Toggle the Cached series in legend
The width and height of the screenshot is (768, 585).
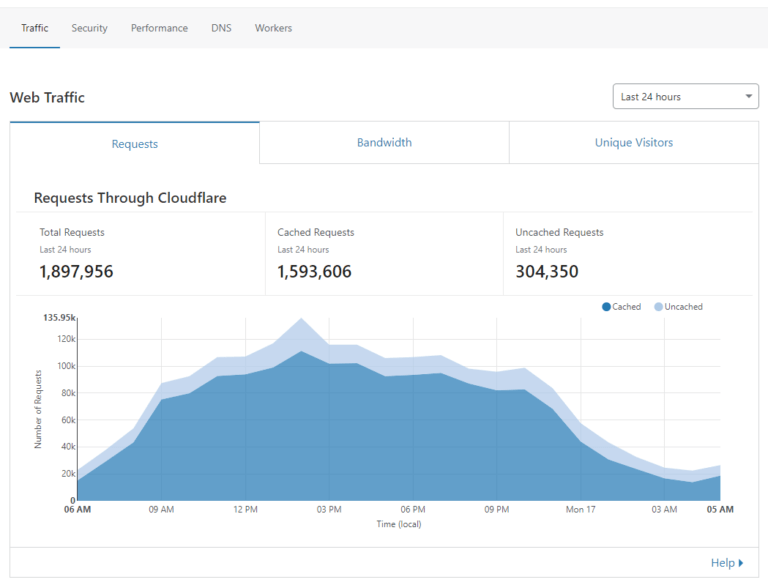click(x=626, y=307)
